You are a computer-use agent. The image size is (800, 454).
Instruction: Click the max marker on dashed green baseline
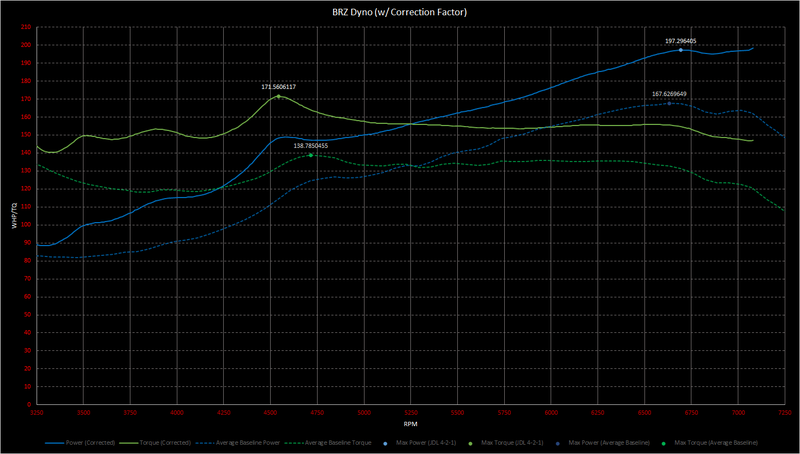pyautogui.click(x=311, y=155)
